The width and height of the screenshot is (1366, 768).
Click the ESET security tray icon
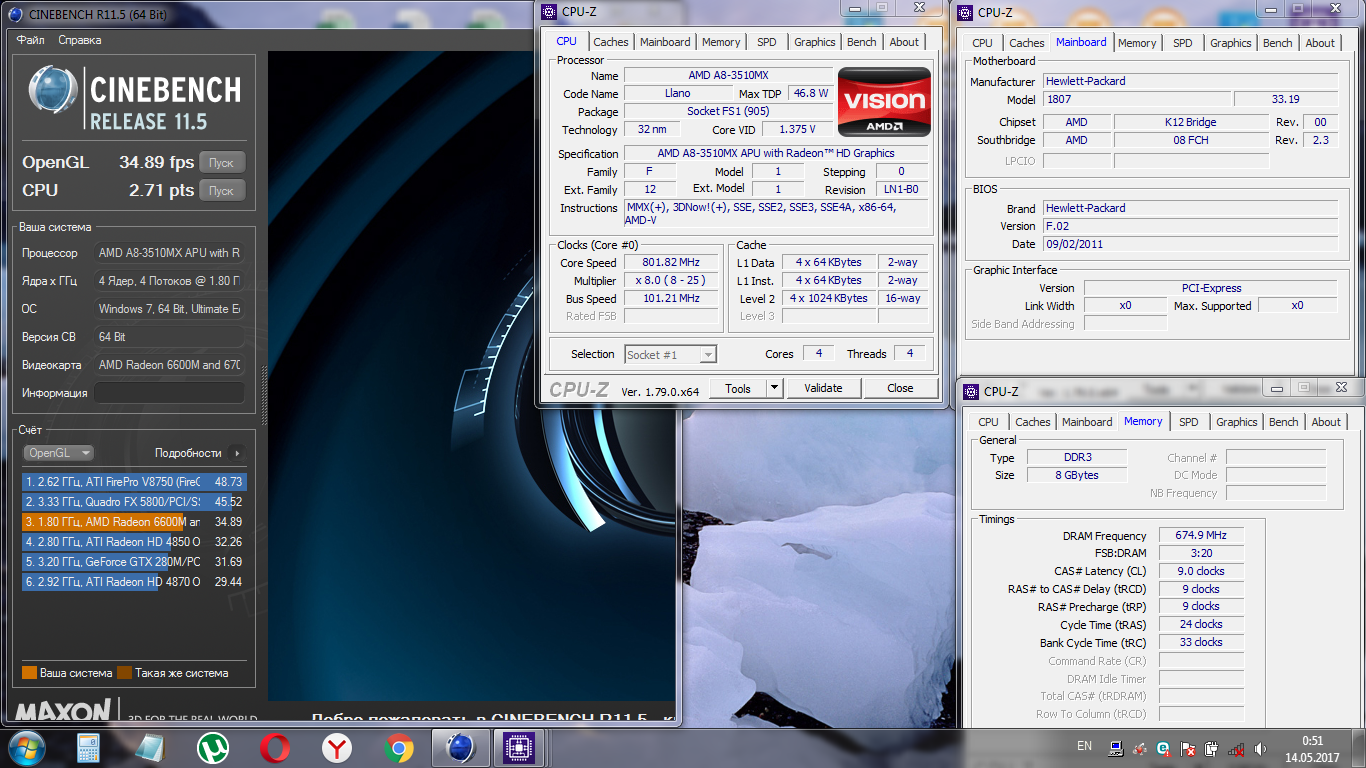pos(1163,747)
